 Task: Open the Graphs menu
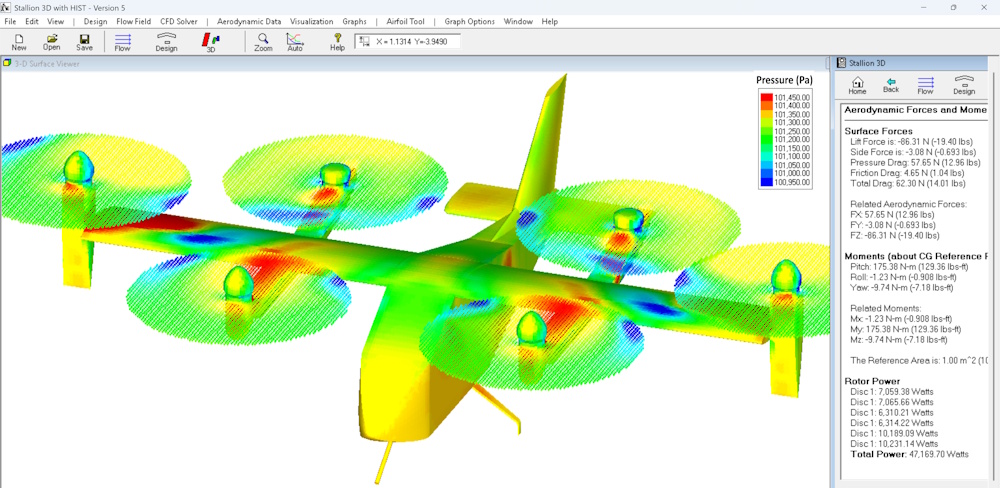click(x=355, y=21)
